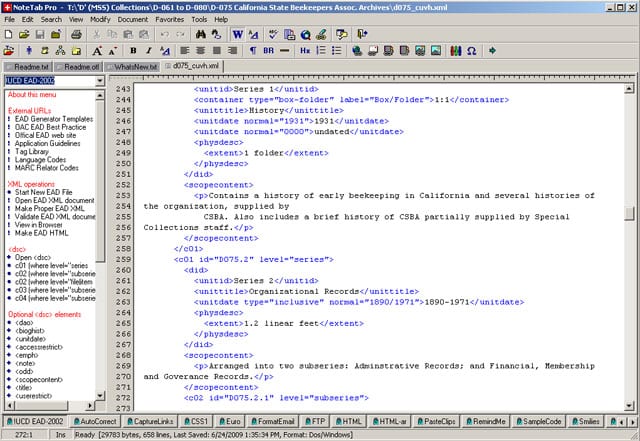Image resolution: width=640 pixels, height=441 pixels.
Task: Toggle Bold formatting button
Action: [x=132, y=50]
